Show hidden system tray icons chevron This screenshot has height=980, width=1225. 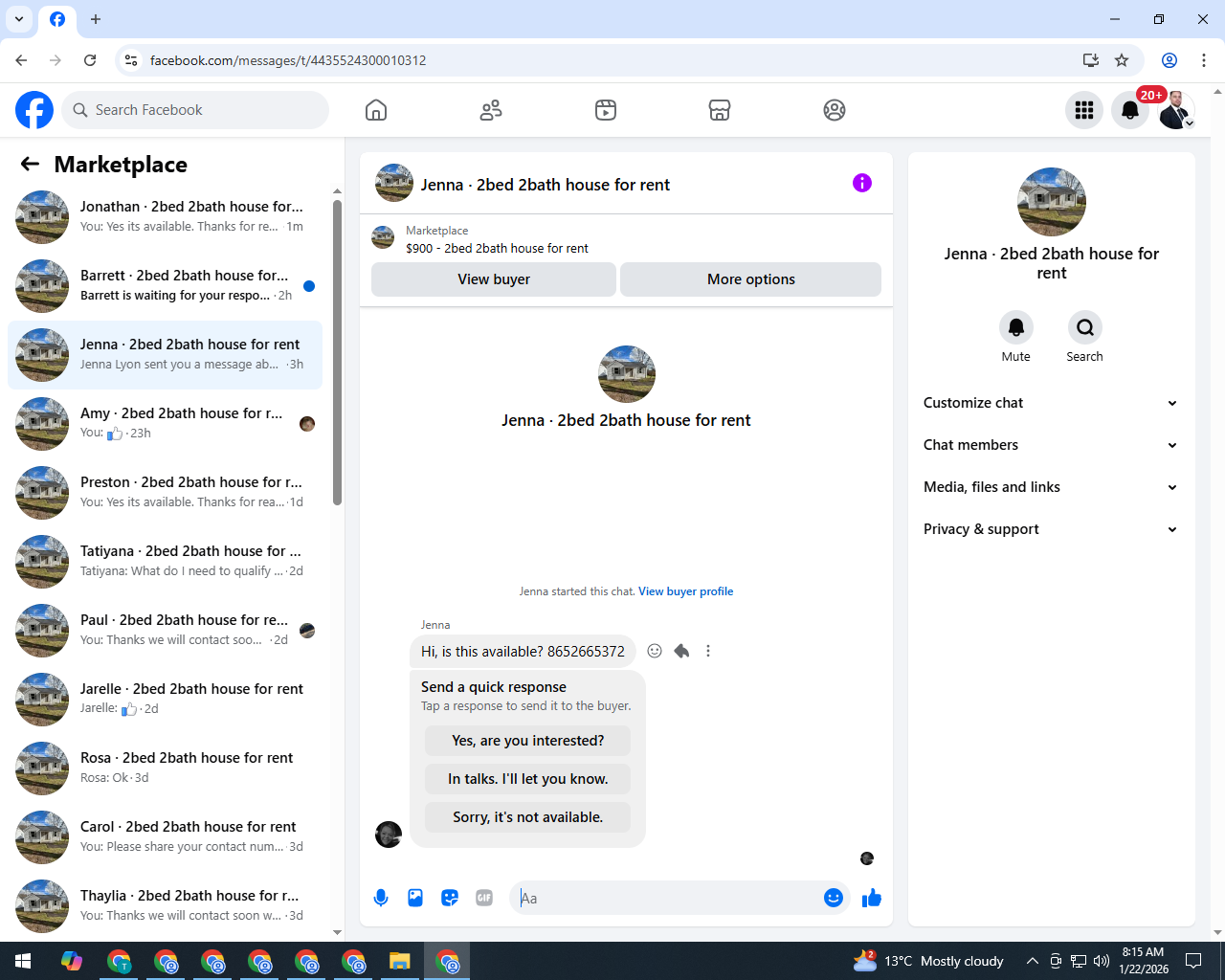(x=1032, y=961)
